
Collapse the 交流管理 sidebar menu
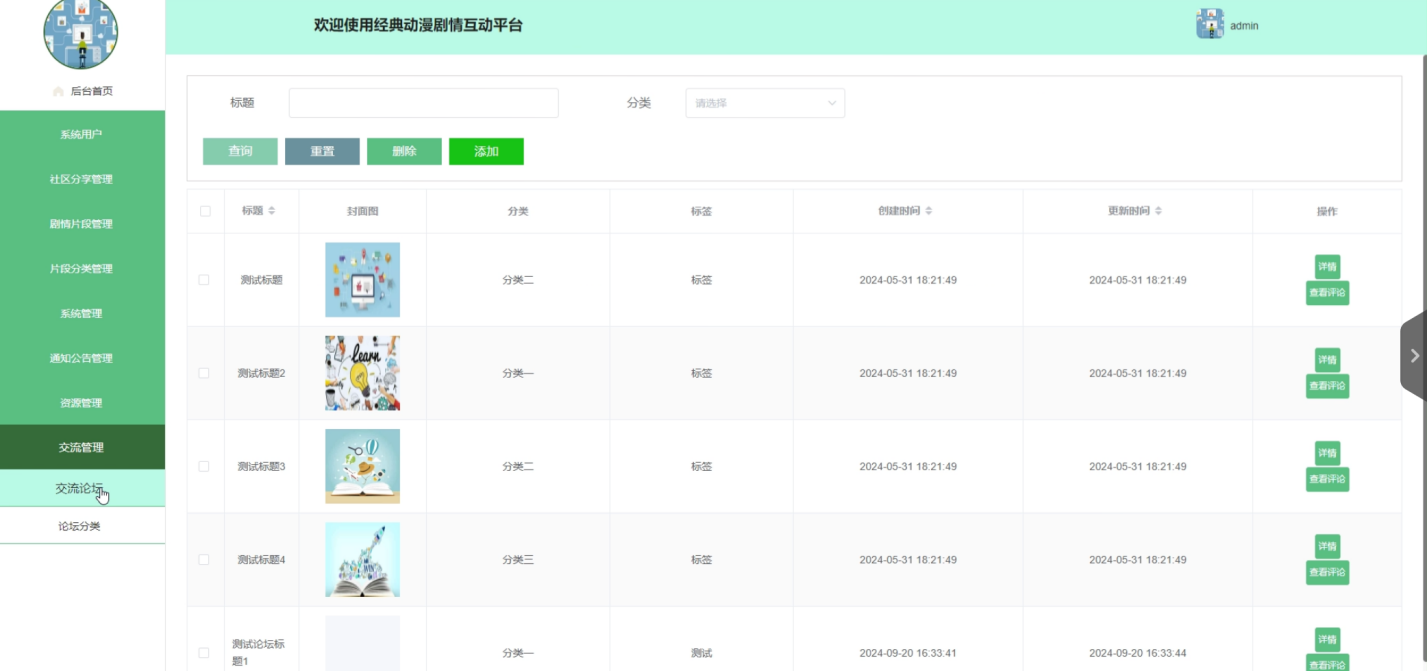coord(82,447)
